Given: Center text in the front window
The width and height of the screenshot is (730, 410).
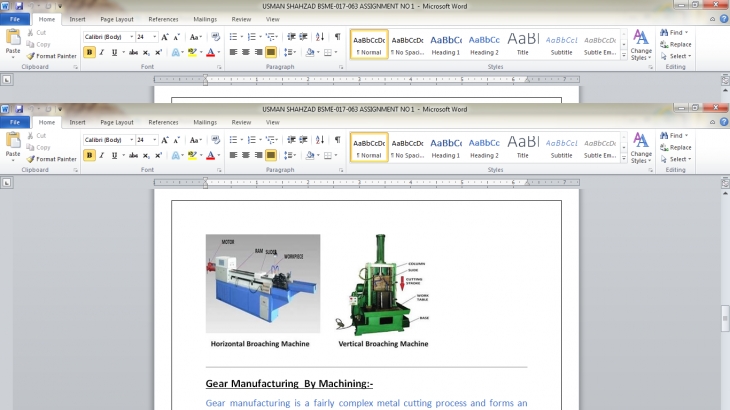Looking at the screenshot, I should pos(246,155).
